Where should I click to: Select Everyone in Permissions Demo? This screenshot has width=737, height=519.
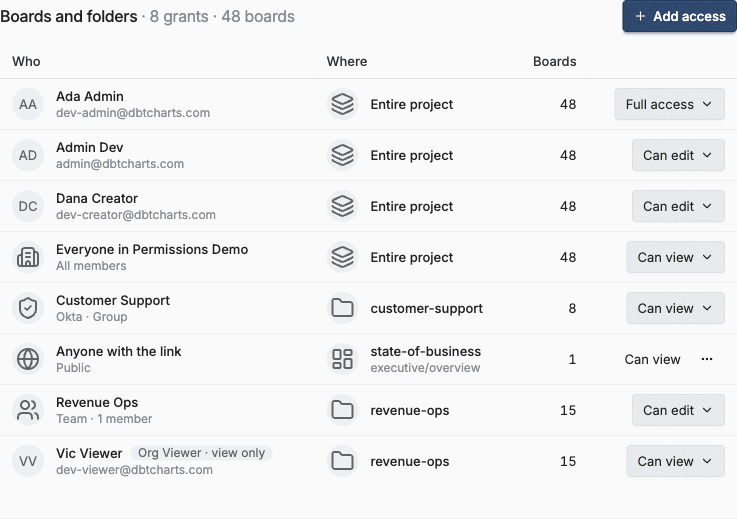[152, 249]
